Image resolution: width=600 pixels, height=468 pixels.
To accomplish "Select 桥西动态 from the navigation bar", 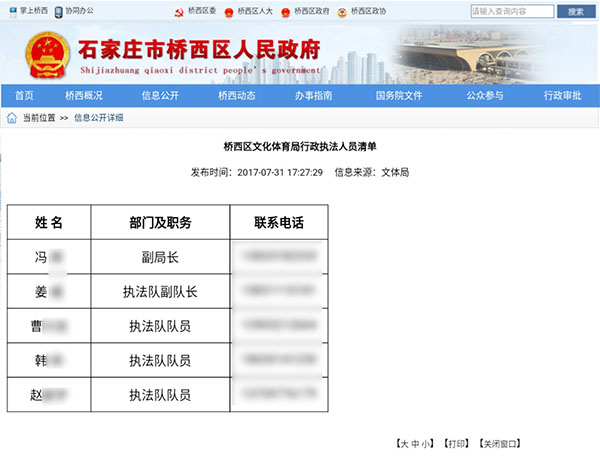I will pos(237,96).
